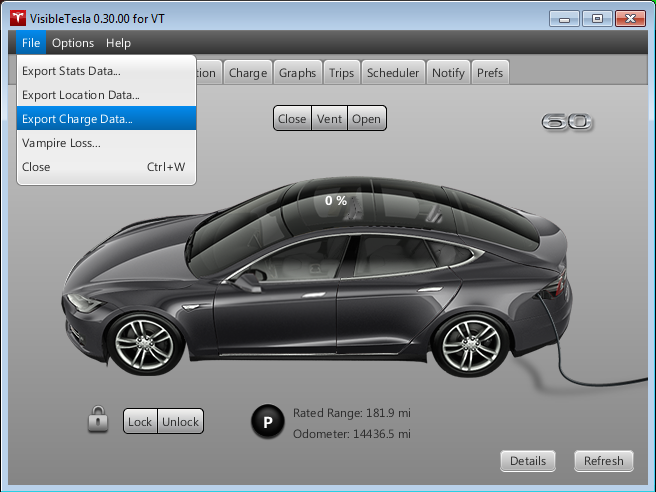Click the Park gear indicator
The height and width of the screenshot is (492, 656).
268,421
